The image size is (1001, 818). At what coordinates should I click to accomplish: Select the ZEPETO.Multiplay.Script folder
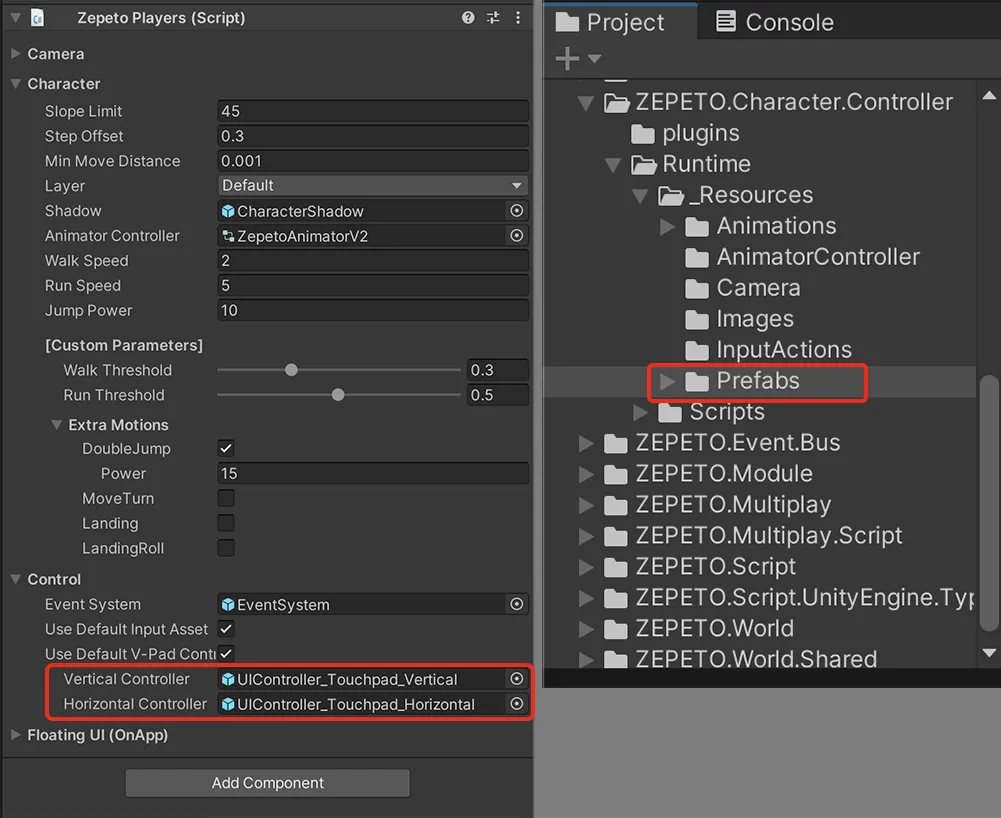[769, 536]
